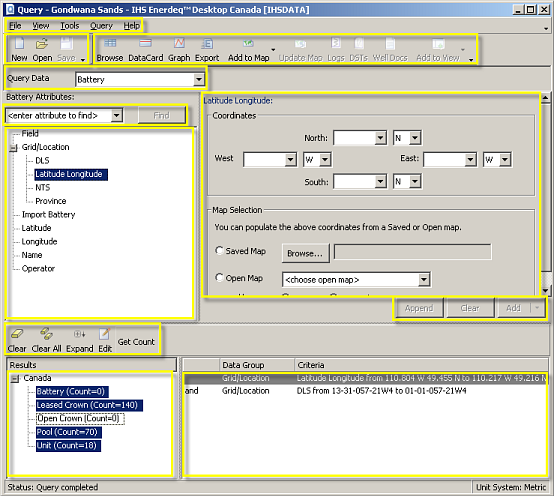Select Province in the attribute tree
554x496 pixels.
(51, 201)
